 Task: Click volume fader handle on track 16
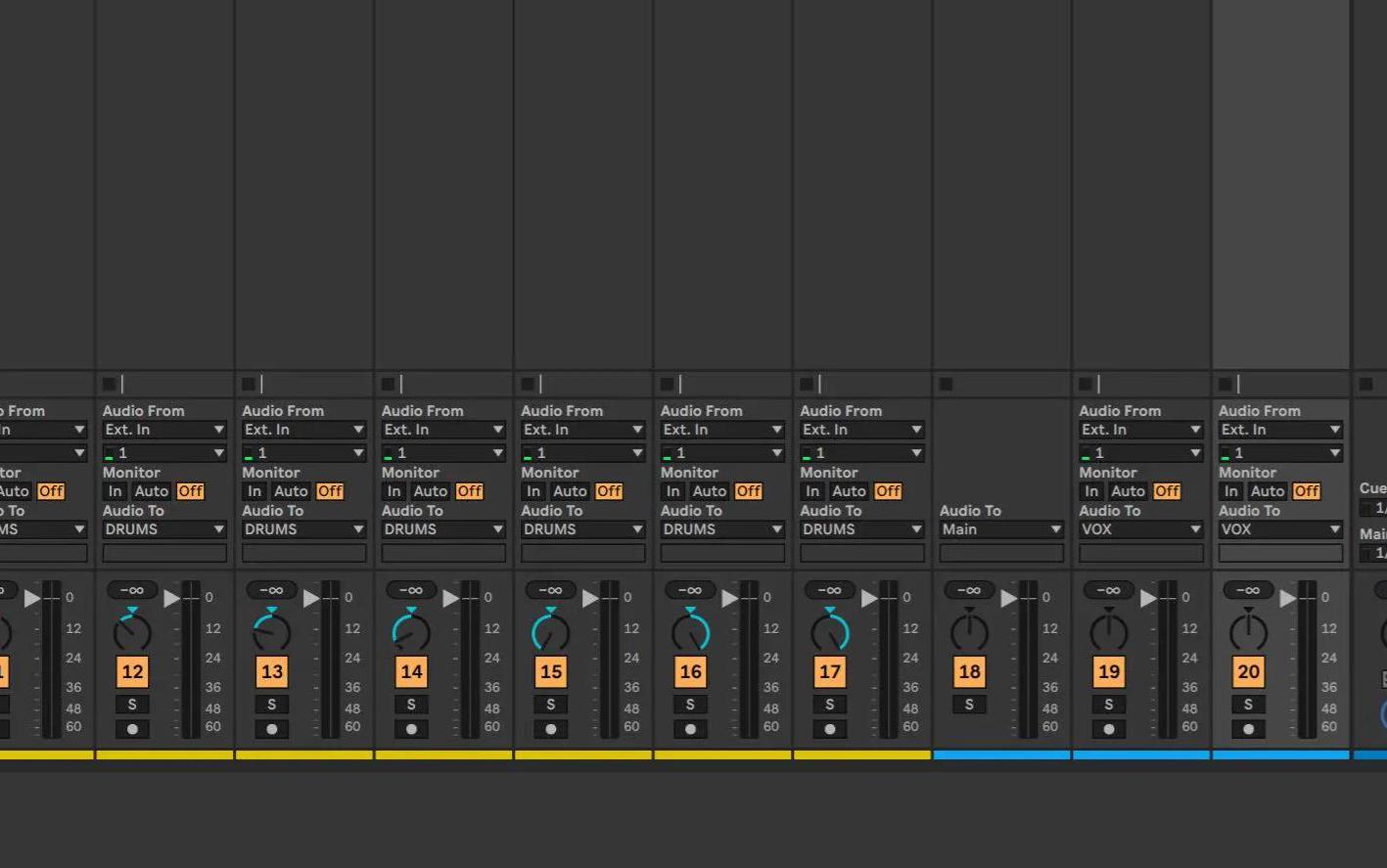730,597
